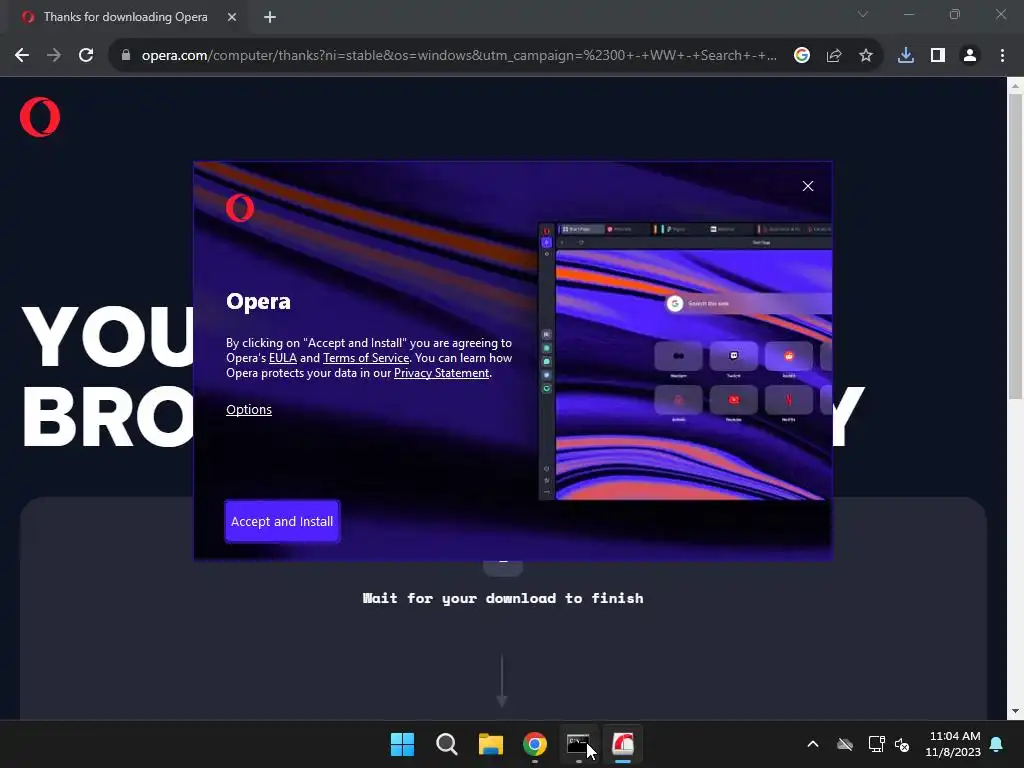Go back to the previous page

coord(22,56)
